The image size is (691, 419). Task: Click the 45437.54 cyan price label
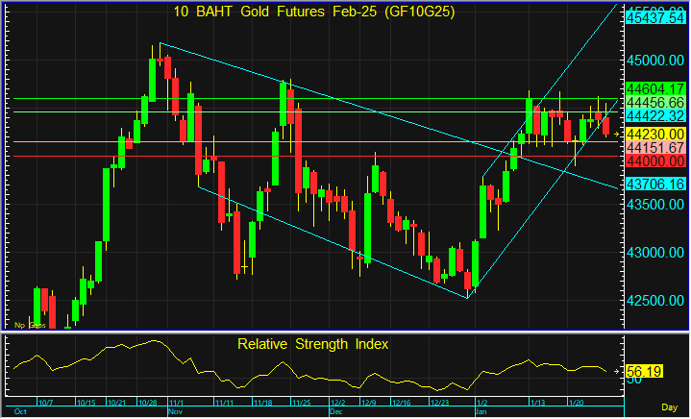coord(655,17)
